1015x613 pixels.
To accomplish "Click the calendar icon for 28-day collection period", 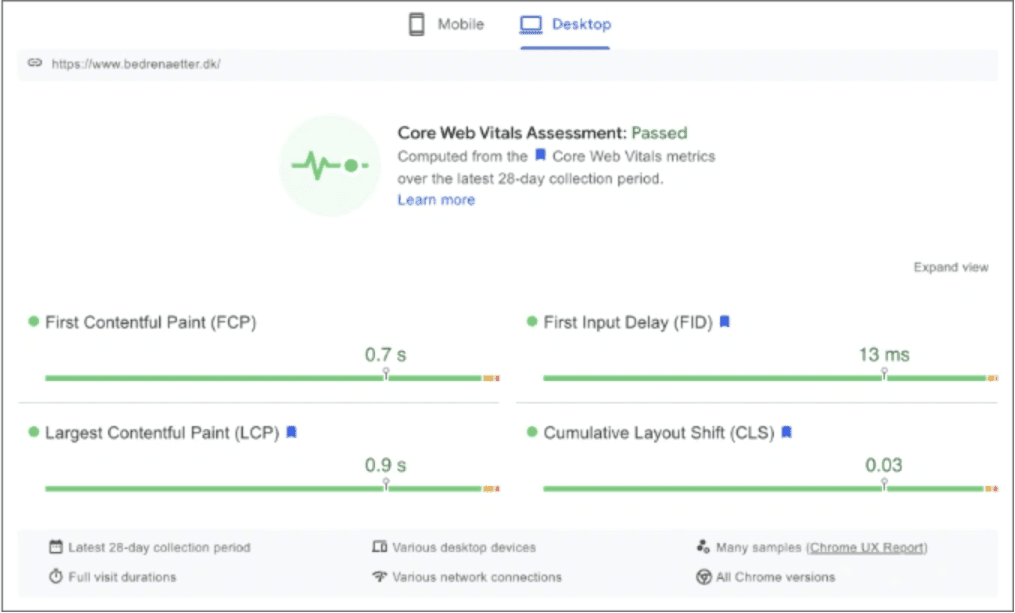I will (x=56, y=548).
